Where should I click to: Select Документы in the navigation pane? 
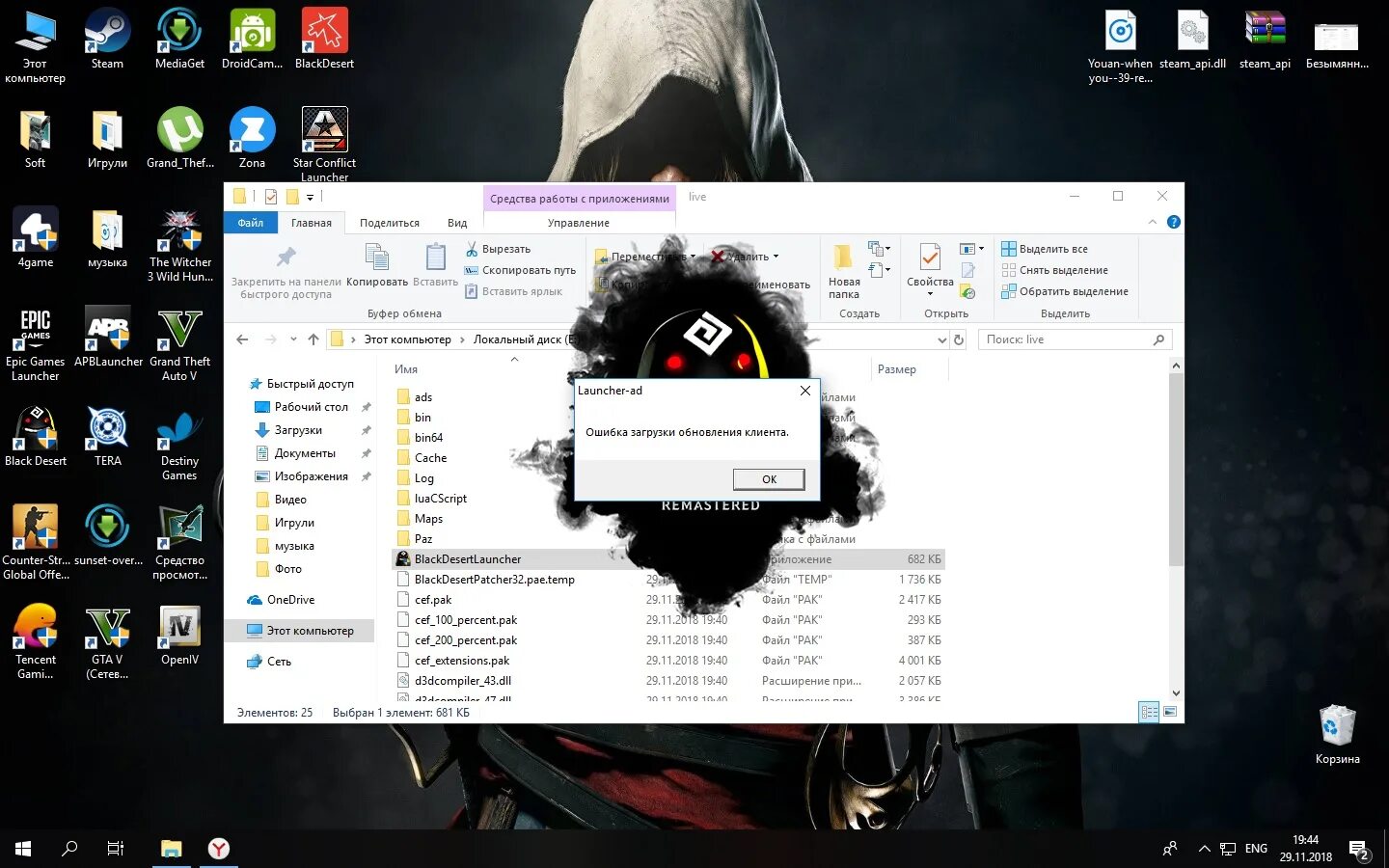click(305, 453)
